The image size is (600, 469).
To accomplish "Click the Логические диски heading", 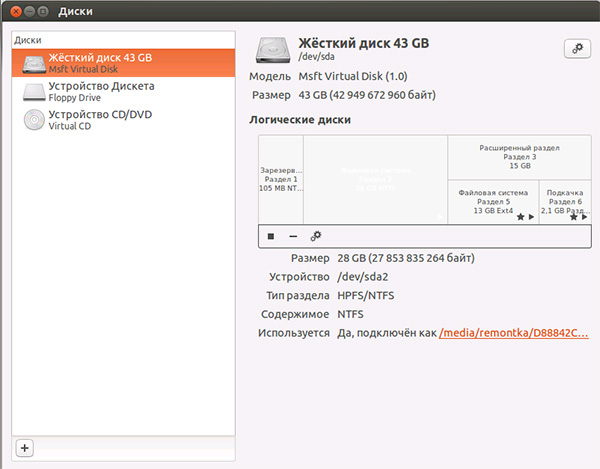I will (x=300, y=120).
